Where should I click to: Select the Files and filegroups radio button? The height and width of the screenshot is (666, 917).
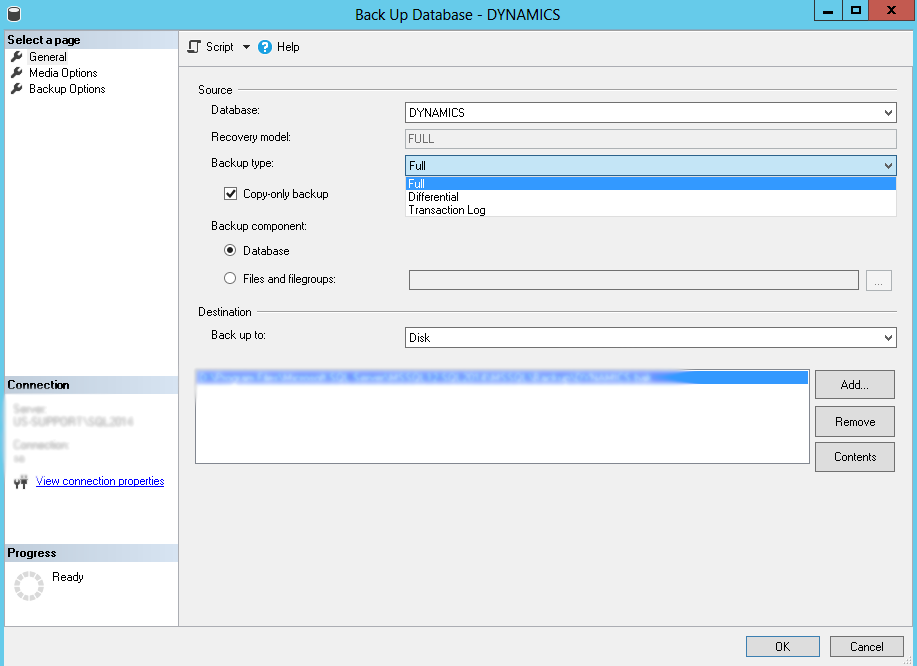[x=230, y=278]
